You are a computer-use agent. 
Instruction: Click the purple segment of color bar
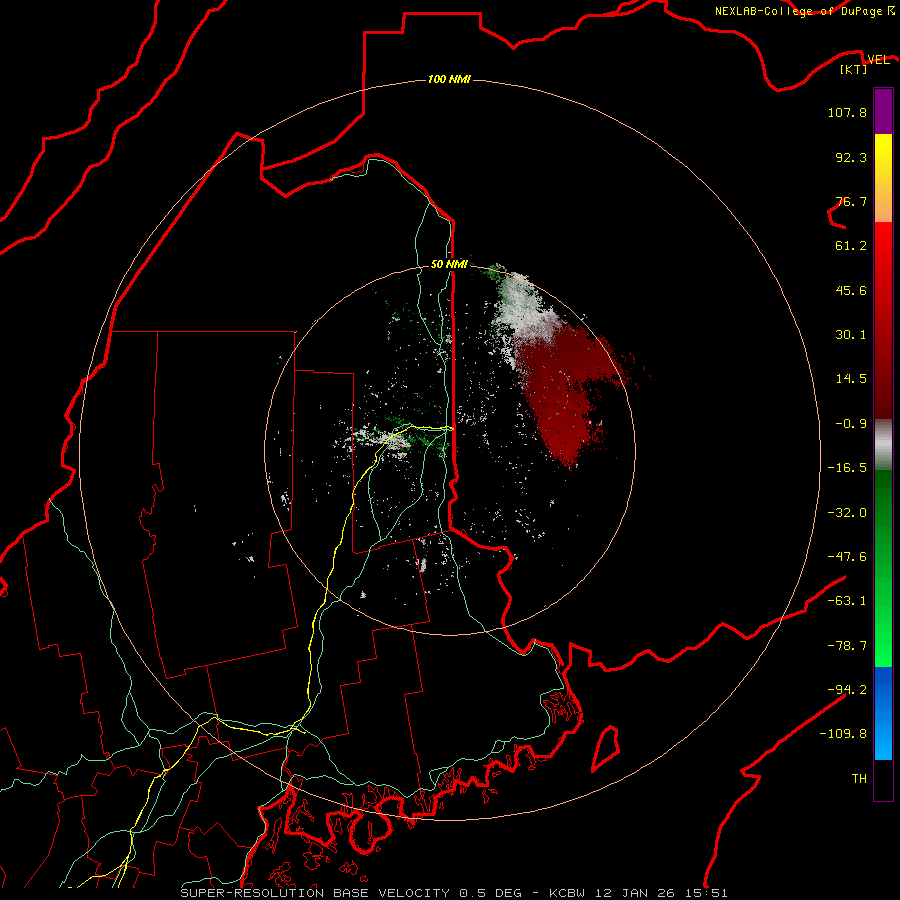pos(883,111)
